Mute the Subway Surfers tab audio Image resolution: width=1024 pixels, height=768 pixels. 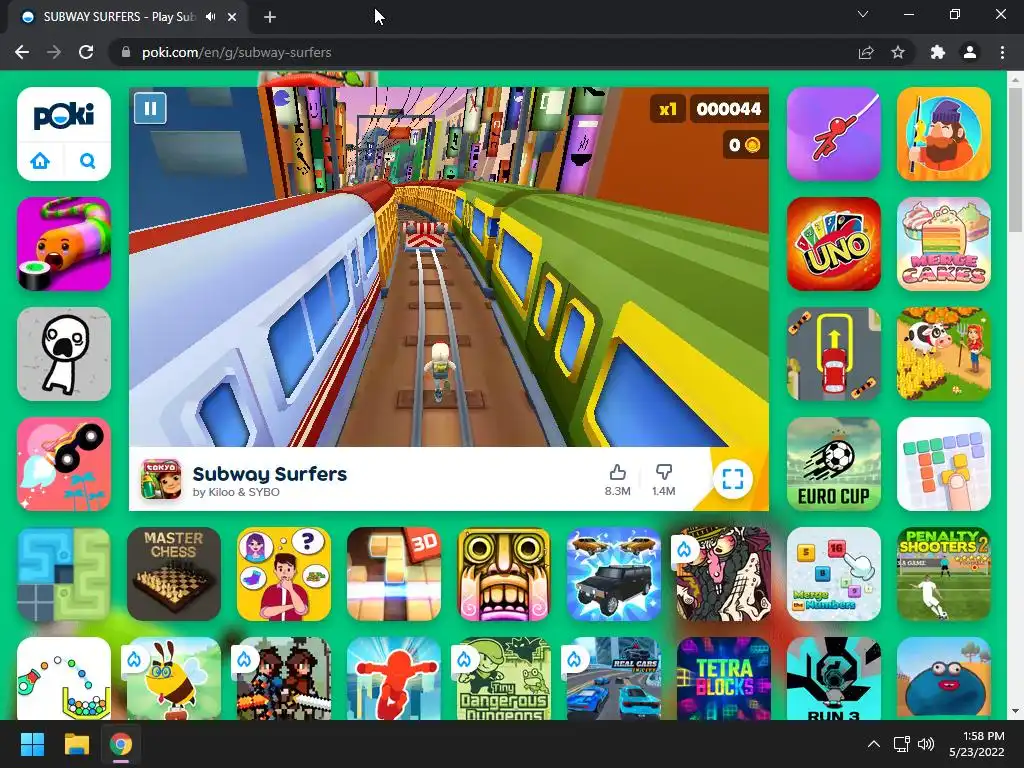point(210,17)
